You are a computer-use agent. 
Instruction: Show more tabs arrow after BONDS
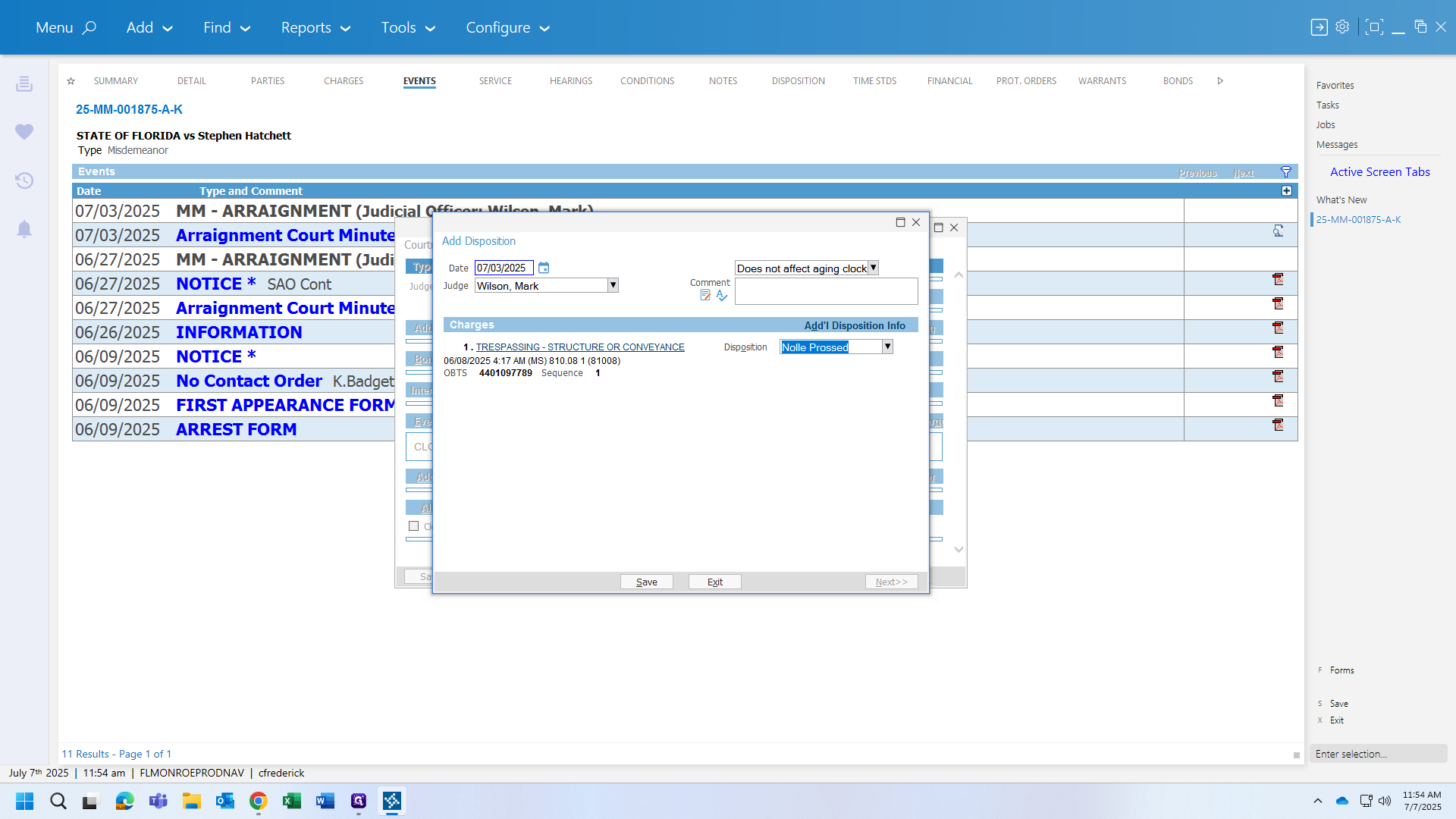pyautogui.click(x=1220, y=81)
